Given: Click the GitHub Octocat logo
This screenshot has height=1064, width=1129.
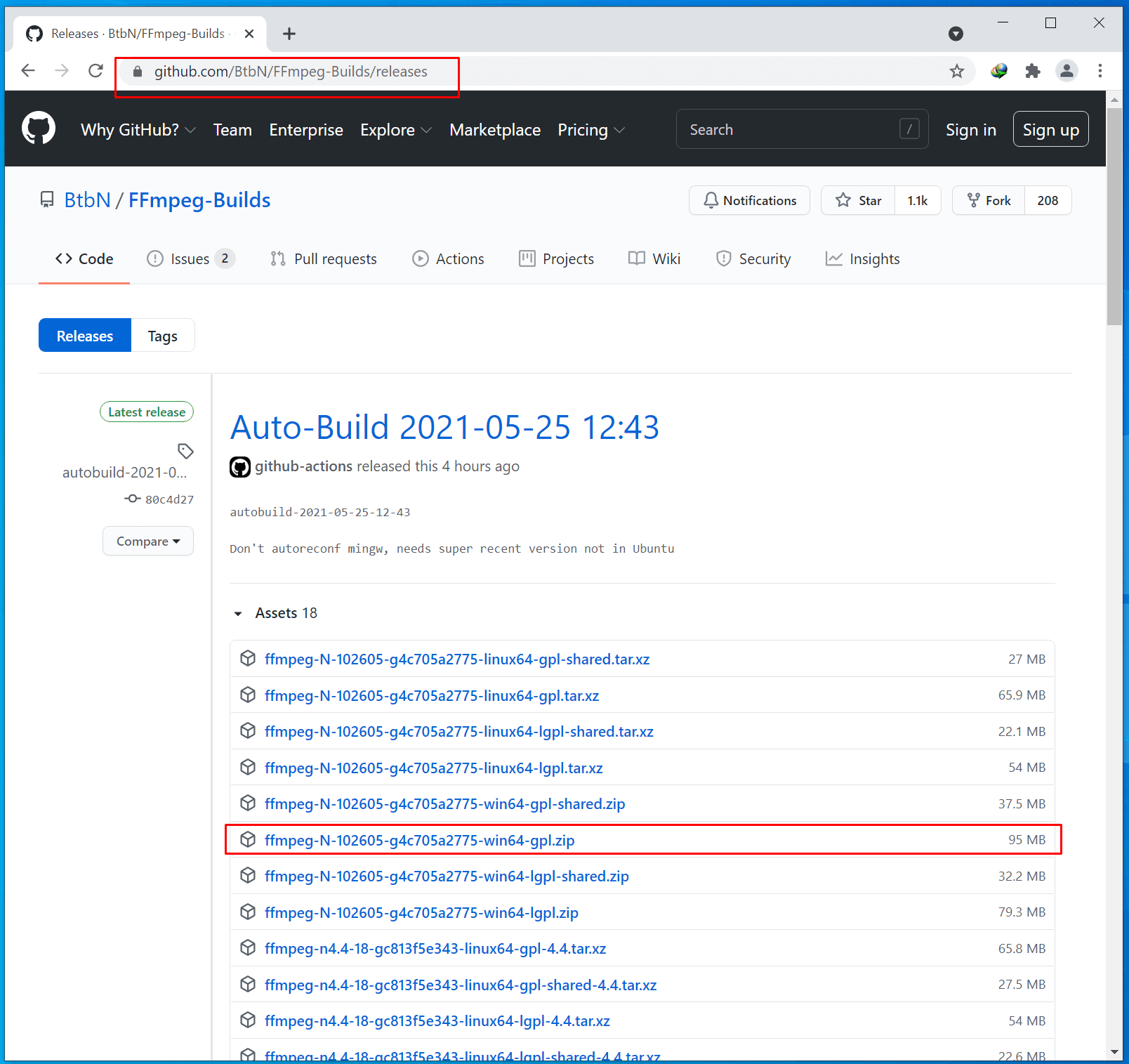Looking at the screenshot, I should pos(39,129).
